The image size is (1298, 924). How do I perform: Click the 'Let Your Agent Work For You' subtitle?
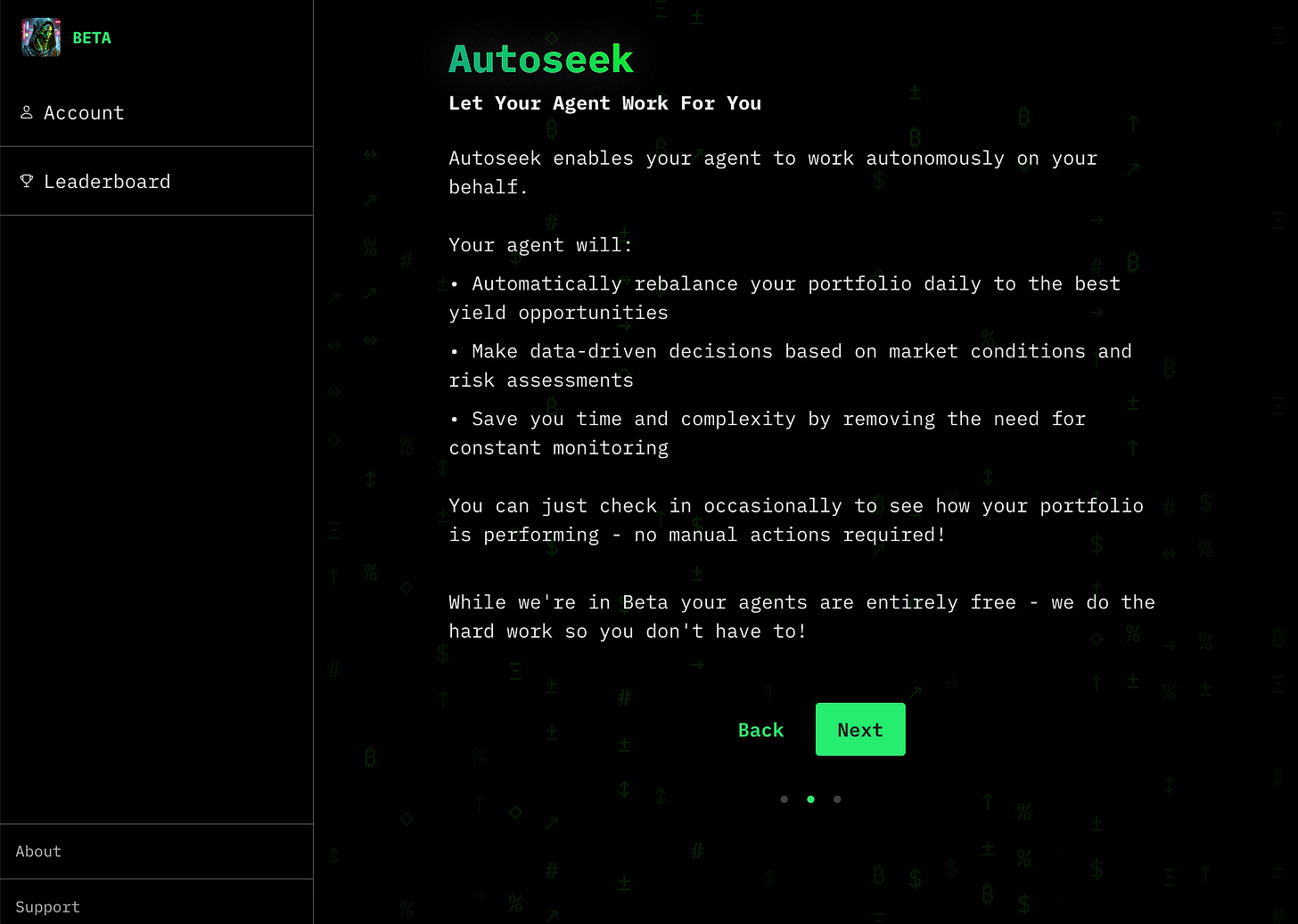605,103
